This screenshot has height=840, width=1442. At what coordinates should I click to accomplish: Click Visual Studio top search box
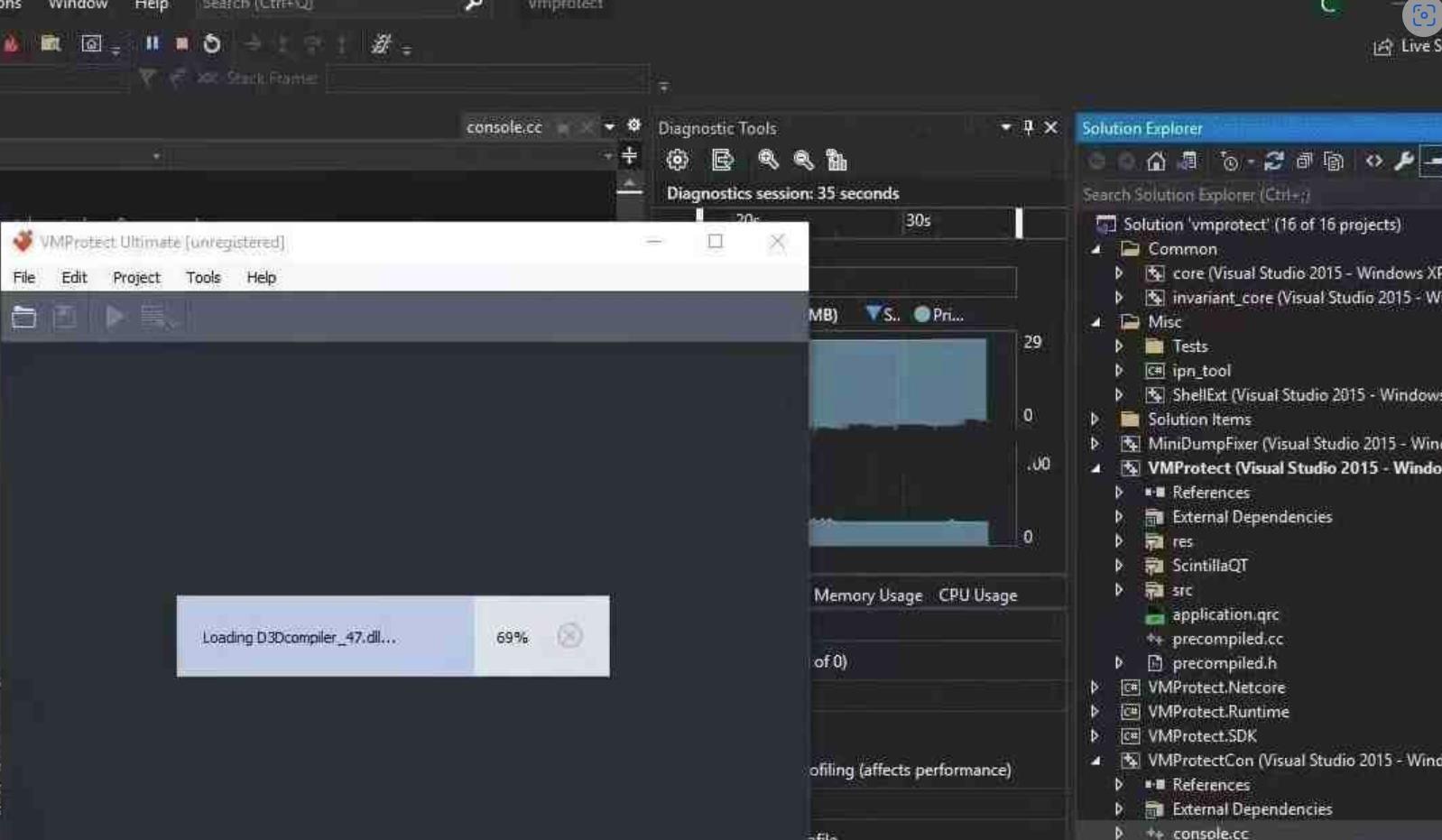click(x=341, y=5)
